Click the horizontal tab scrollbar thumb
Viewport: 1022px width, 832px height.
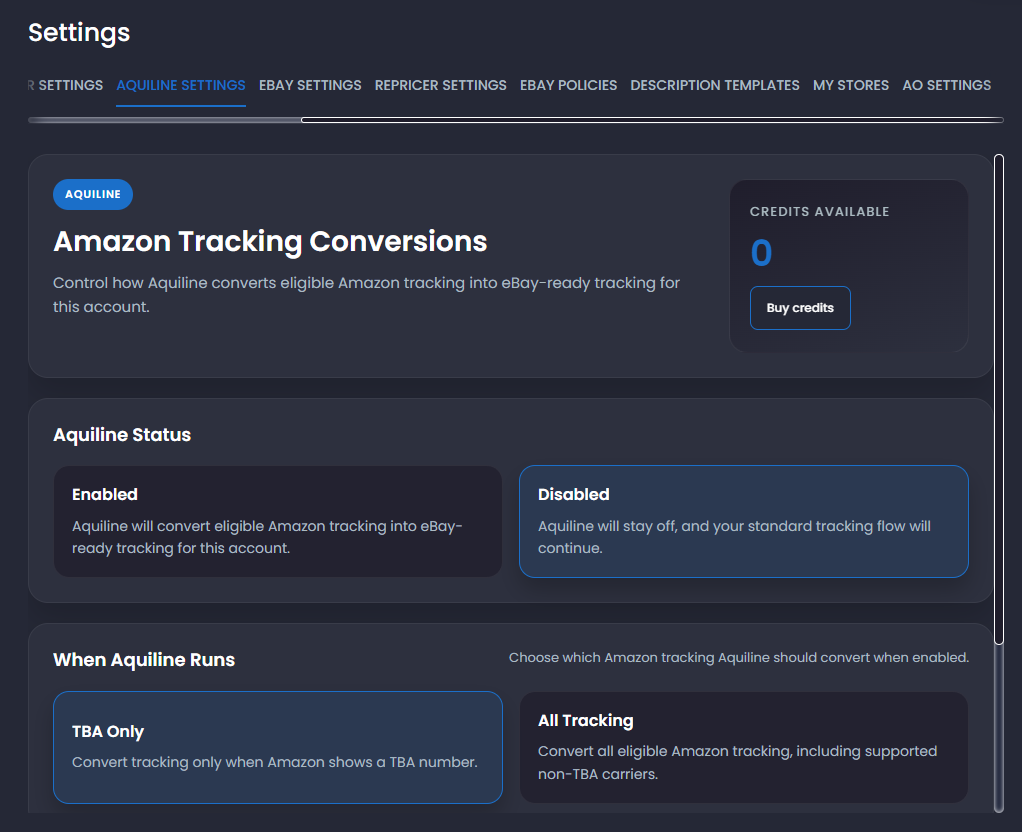(x=652, y=120)
